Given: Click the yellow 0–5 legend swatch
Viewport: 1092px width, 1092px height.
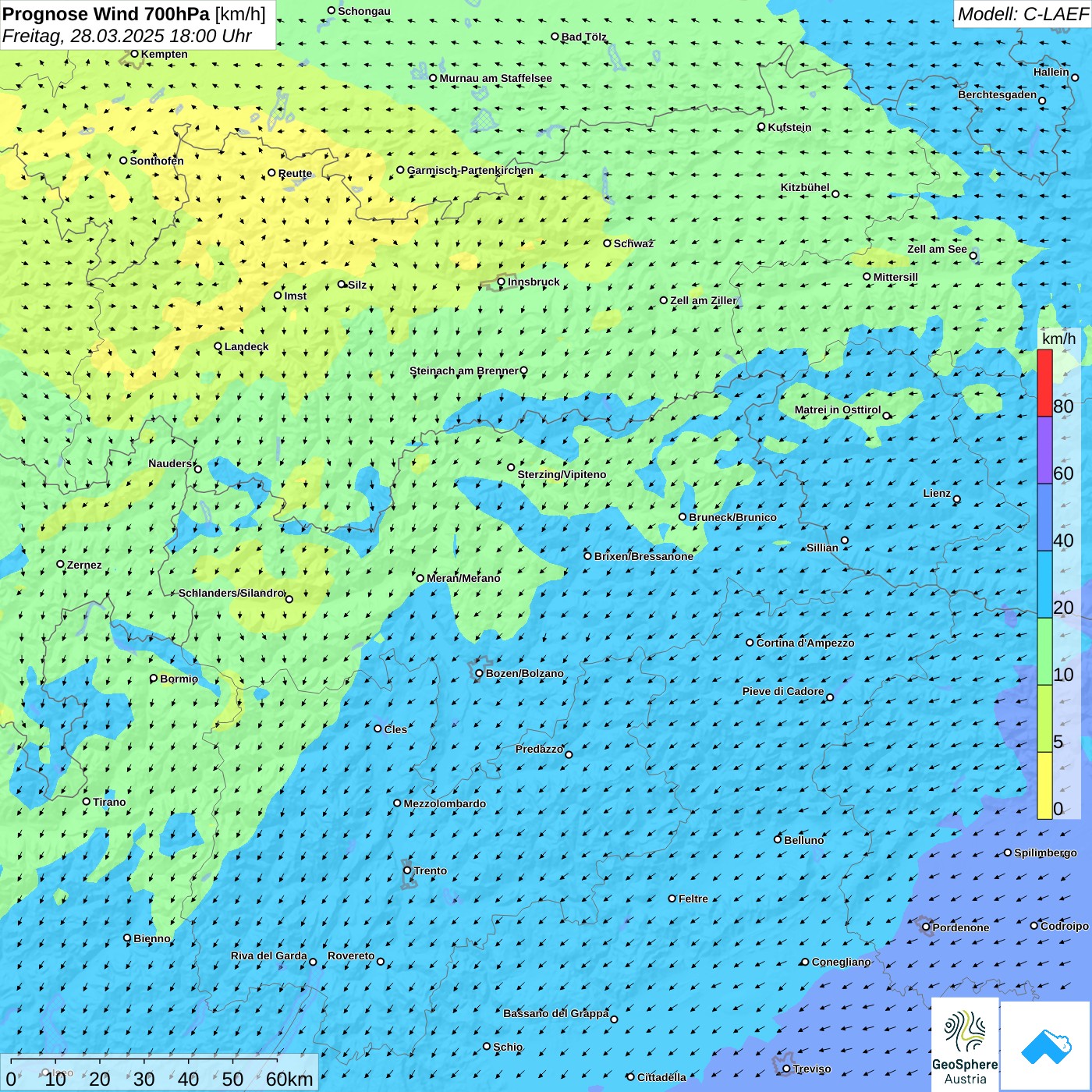Looking at the screenshot, I should click(x=1044, y=785).
